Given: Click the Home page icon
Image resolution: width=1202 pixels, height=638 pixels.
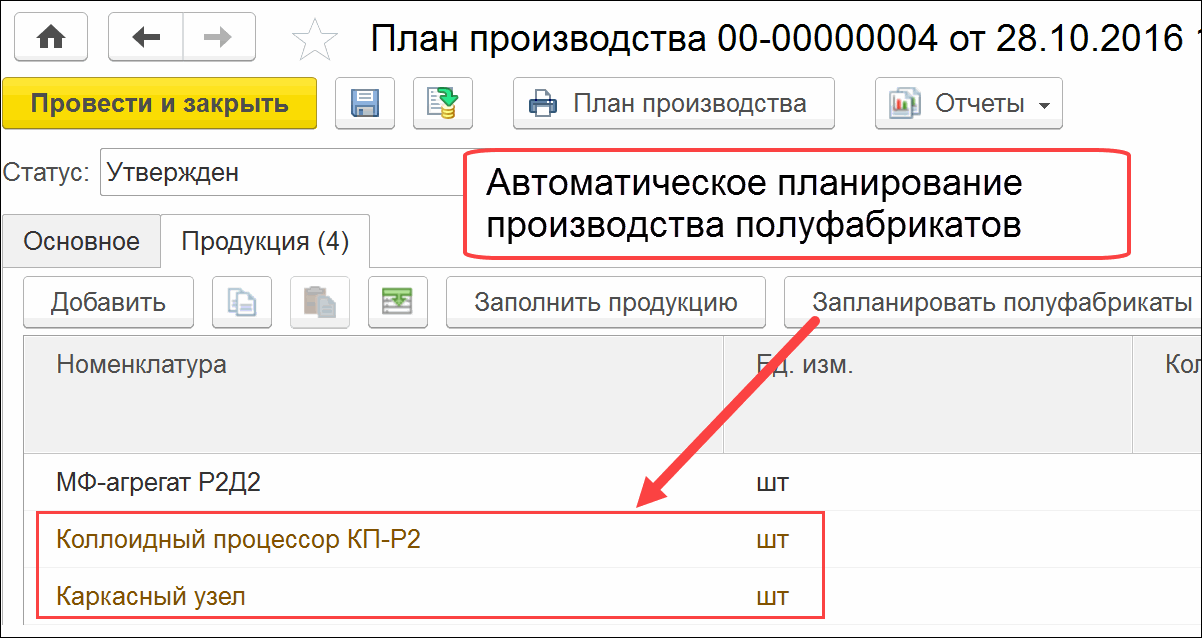Looking at the screenshot, I should (x=51, y=38).
